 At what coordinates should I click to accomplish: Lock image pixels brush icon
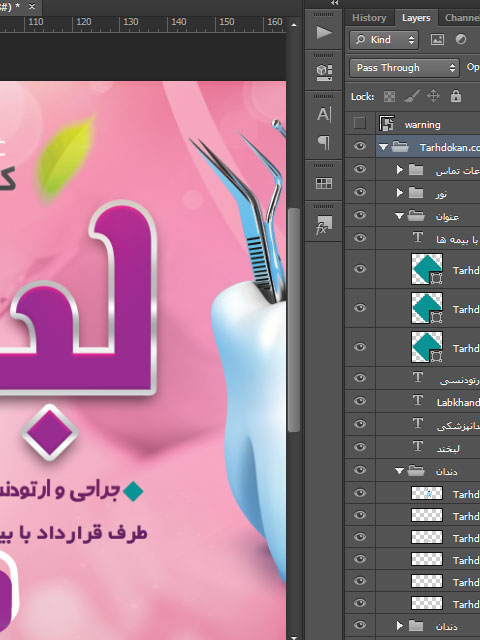click(411, 97)
